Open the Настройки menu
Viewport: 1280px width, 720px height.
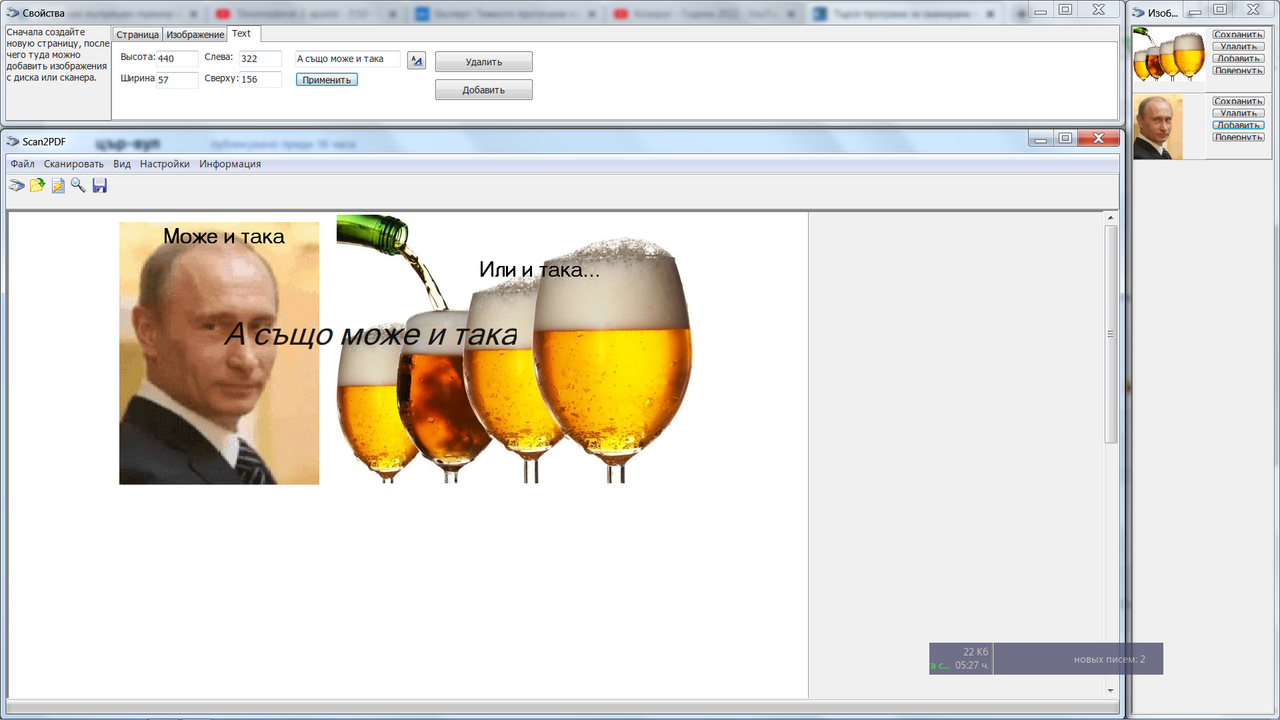(165, 164)
